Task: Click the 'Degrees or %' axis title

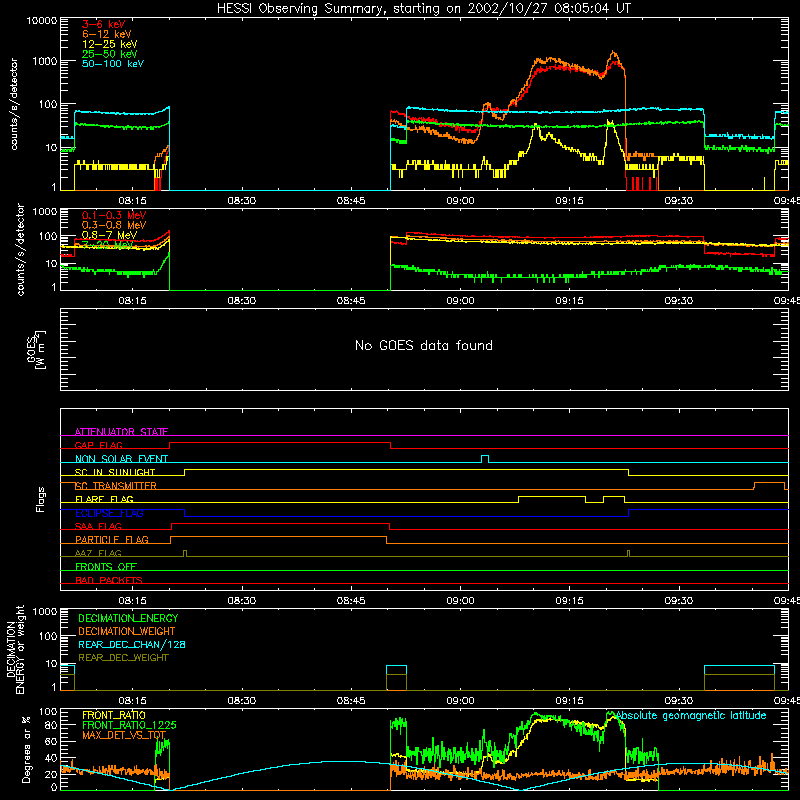Action: [x=26, y=749]
